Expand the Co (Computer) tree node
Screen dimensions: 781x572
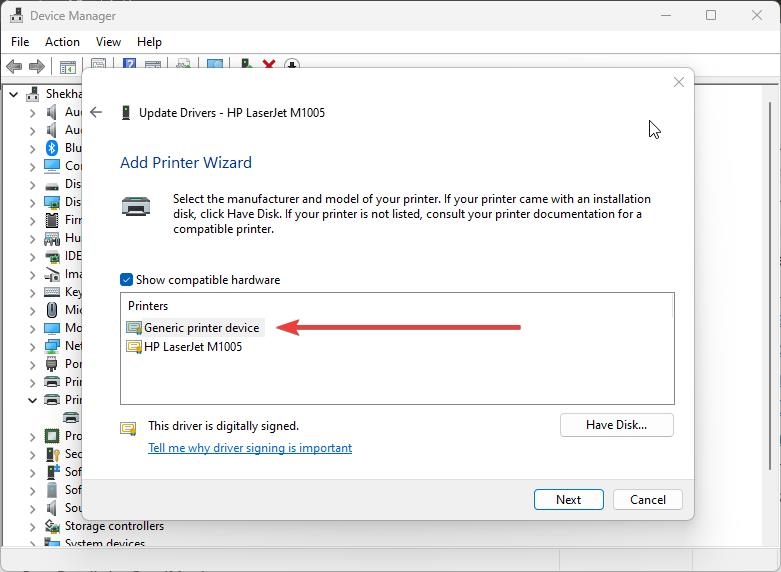point(32,166)
